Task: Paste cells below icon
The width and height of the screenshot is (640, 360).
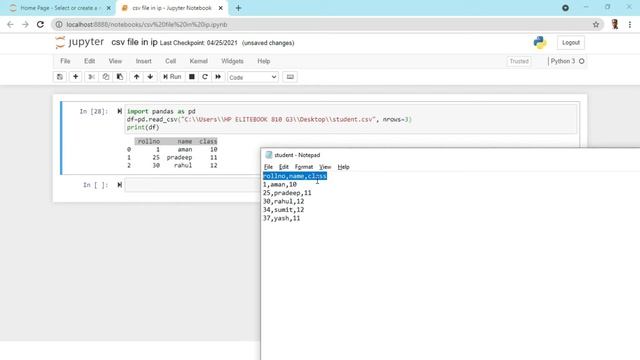Action: click(120, 77)
